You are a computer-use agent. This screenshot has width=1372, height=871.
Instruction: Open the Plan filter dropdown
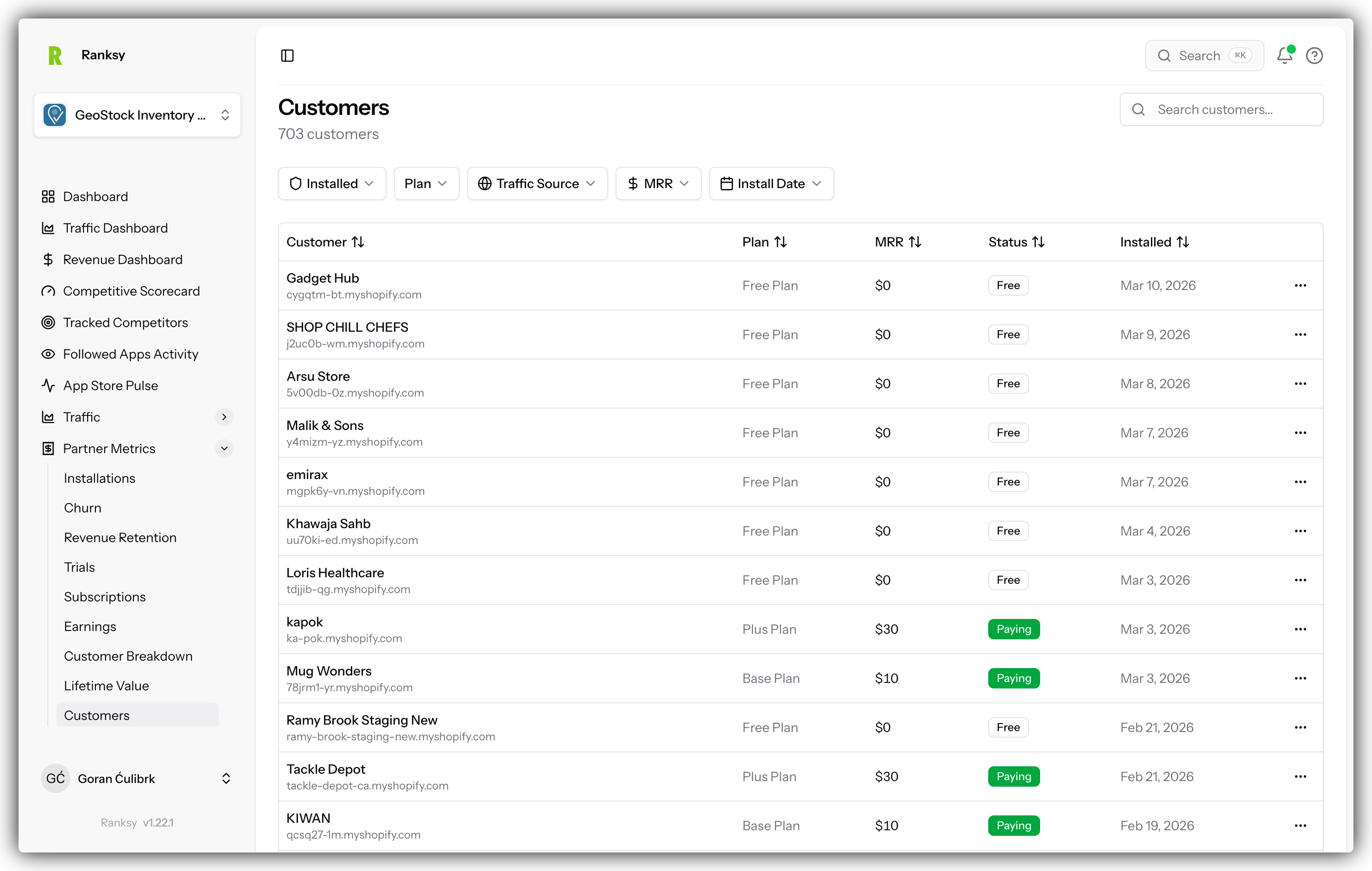(x=426, y=183)
